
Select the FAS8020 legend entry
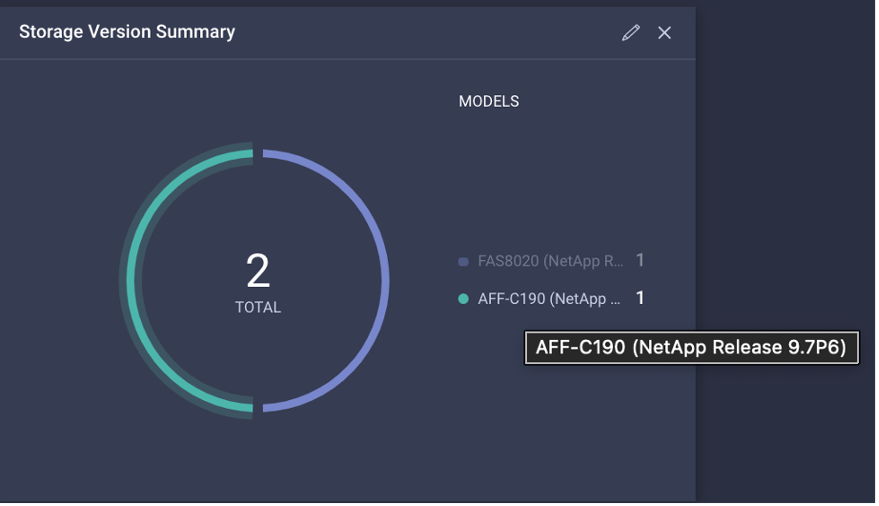coord(550,262)
